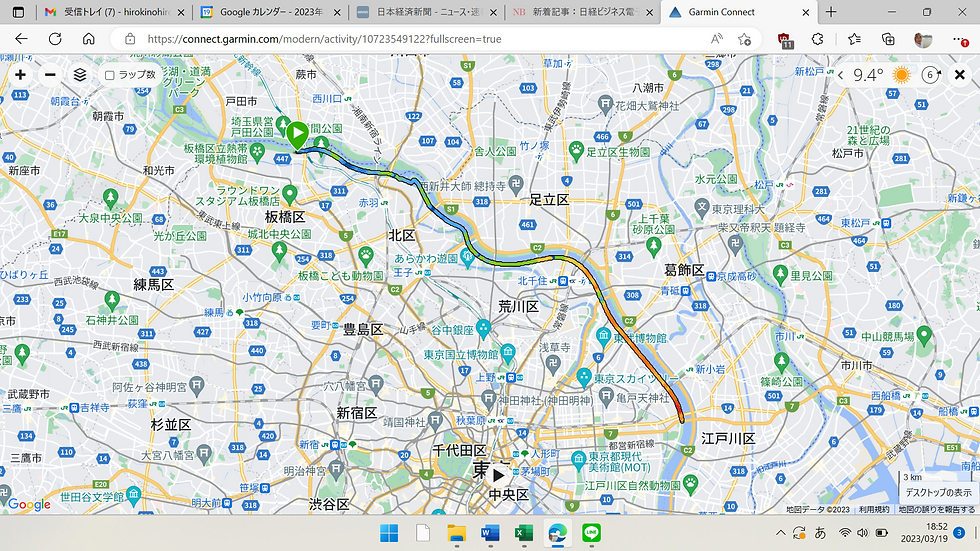Image resolution: width=980 pixels, height=551 pixels.
Task: Open the 利用規約 link
Action: [874, 509]
